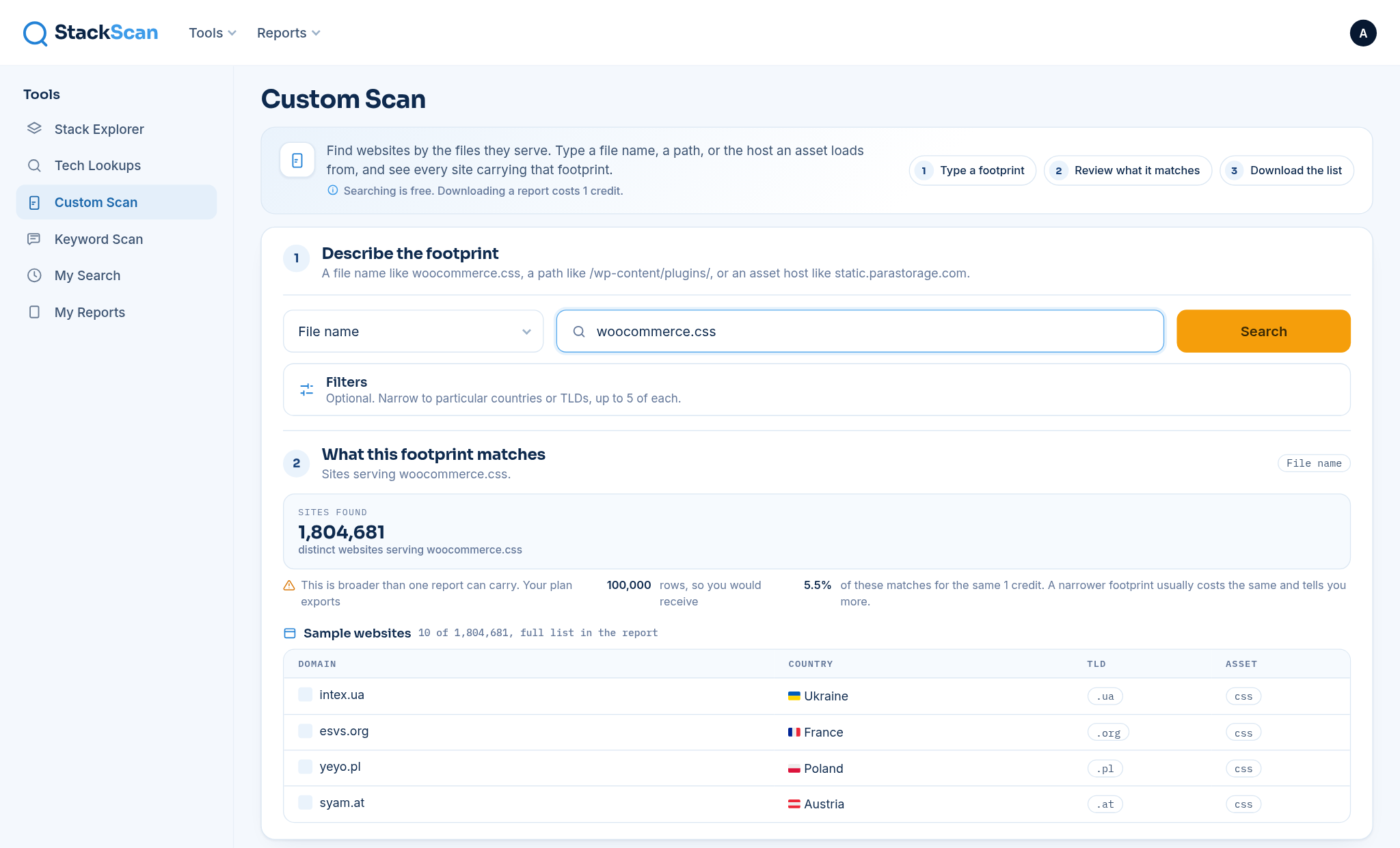
Task: Click the favicon next to yeyo.pl
Action: click(306, 767)
